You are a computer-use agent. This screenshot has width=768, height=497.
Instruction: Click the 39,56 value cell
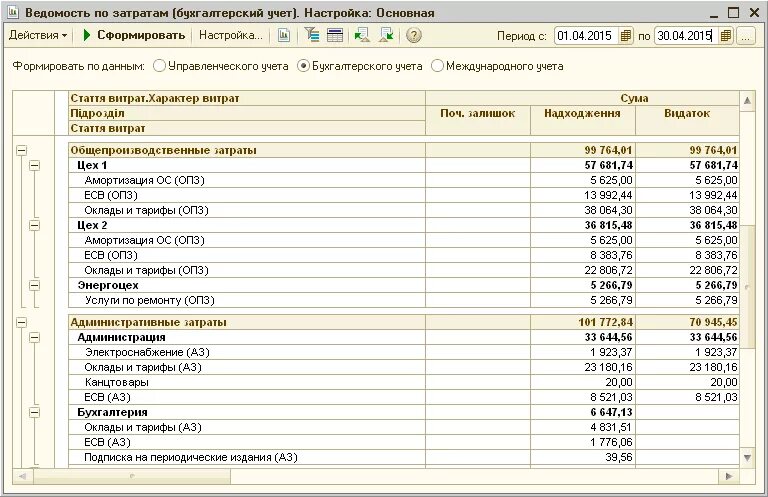click(x=582, y=457)
